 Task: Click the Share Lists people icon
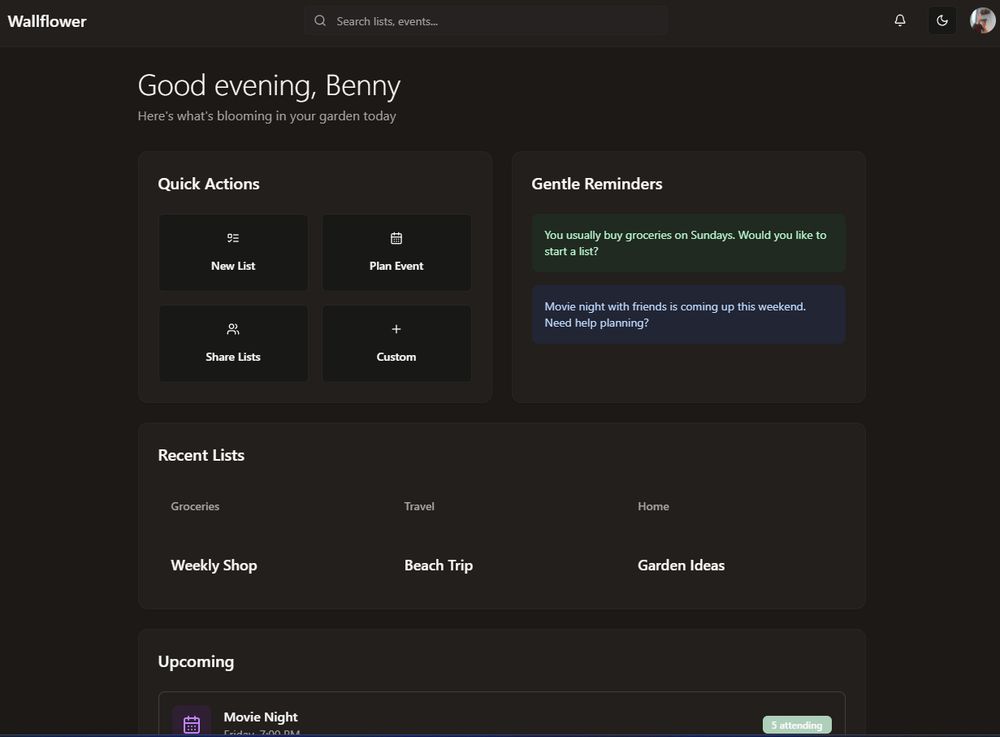pos(233,329)
